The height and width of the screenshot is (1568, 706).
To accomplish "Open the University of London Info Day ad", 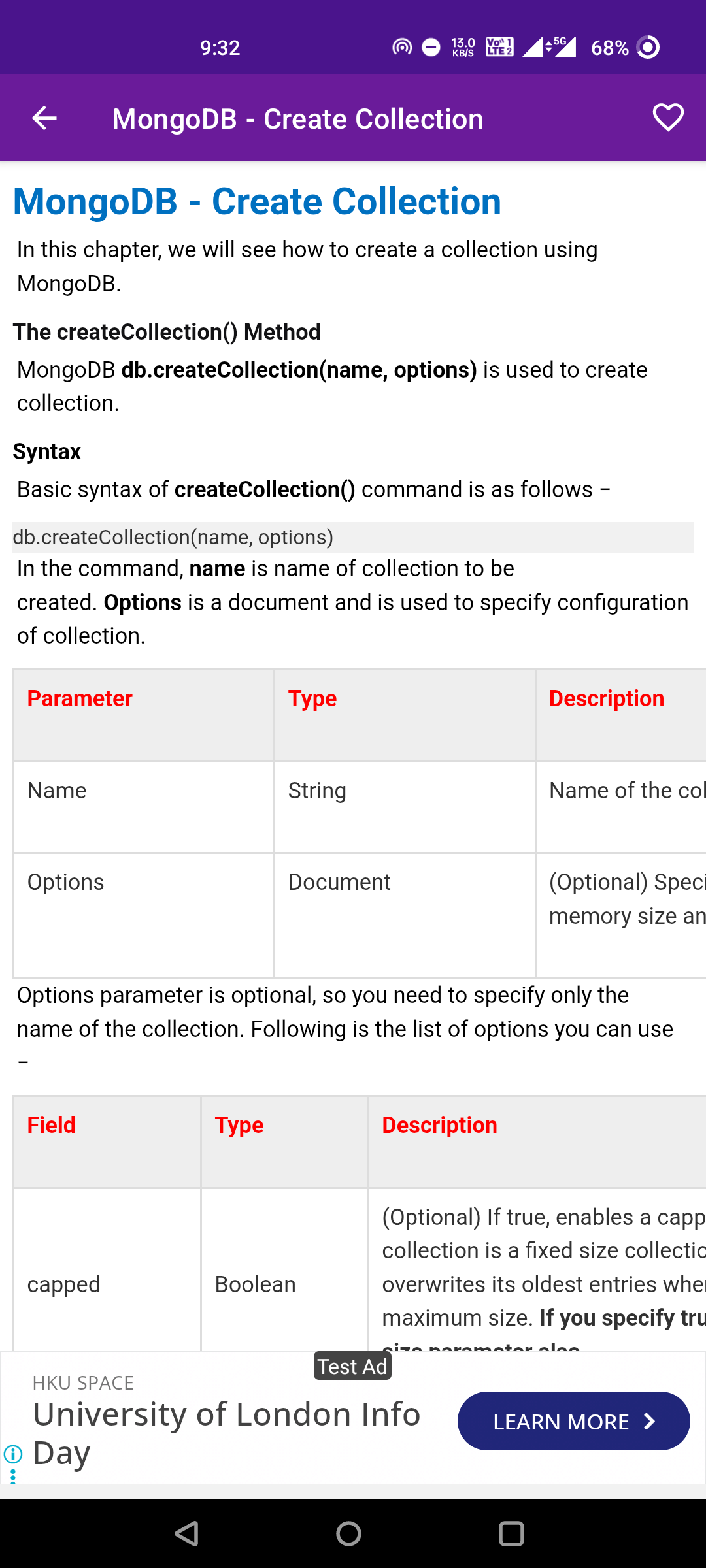I will [x=226, y=1432].
